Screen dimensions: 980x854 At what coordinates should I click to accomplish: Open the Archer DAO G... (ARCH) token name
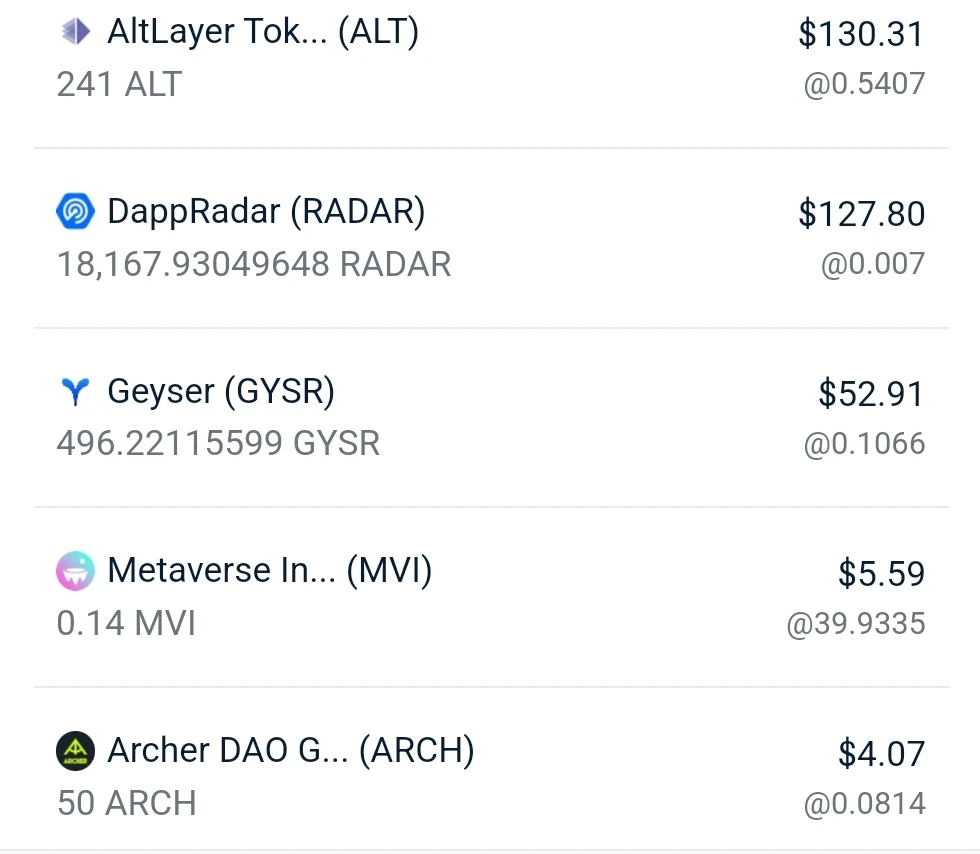291,750
